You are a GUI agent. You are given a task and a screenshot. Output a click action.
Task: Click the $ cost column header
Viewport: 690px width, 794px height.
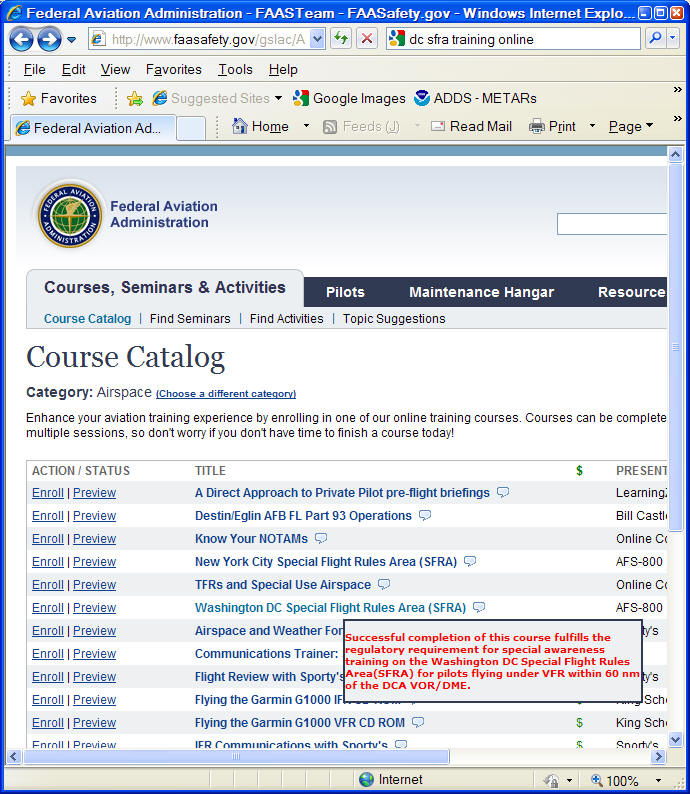579,470
